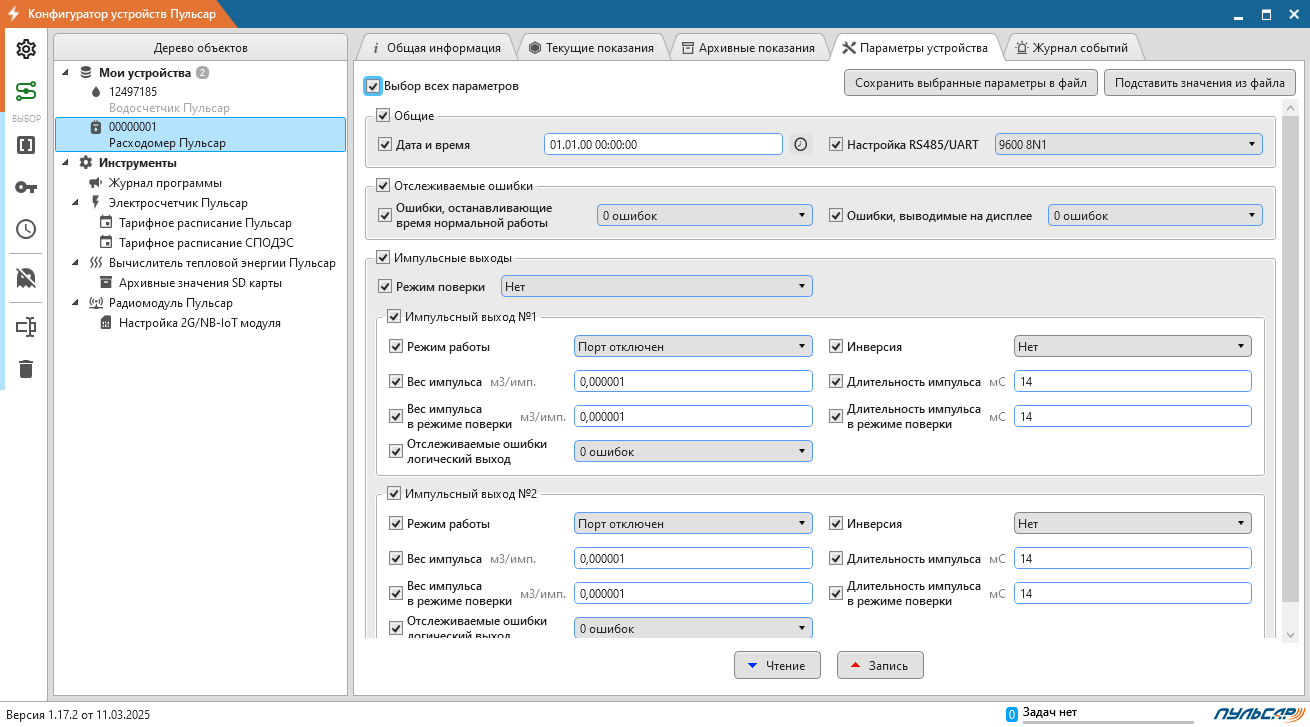Open the clock schedule sidebar icon
The height and width of the screenshot is (727, 1310).
coord(26,229)
